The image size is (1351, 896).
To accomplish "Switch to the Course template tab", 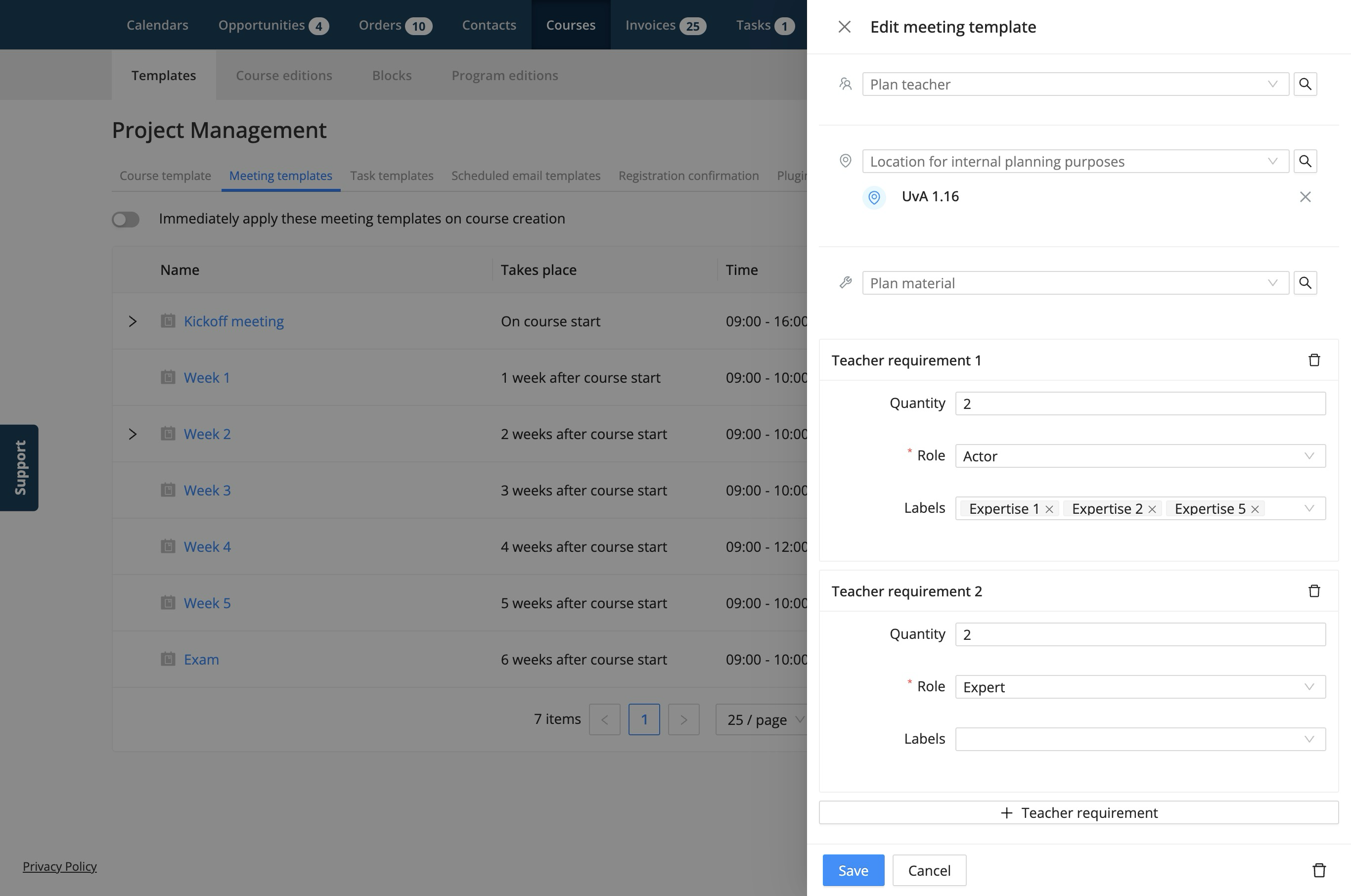I will click(165, 176).
